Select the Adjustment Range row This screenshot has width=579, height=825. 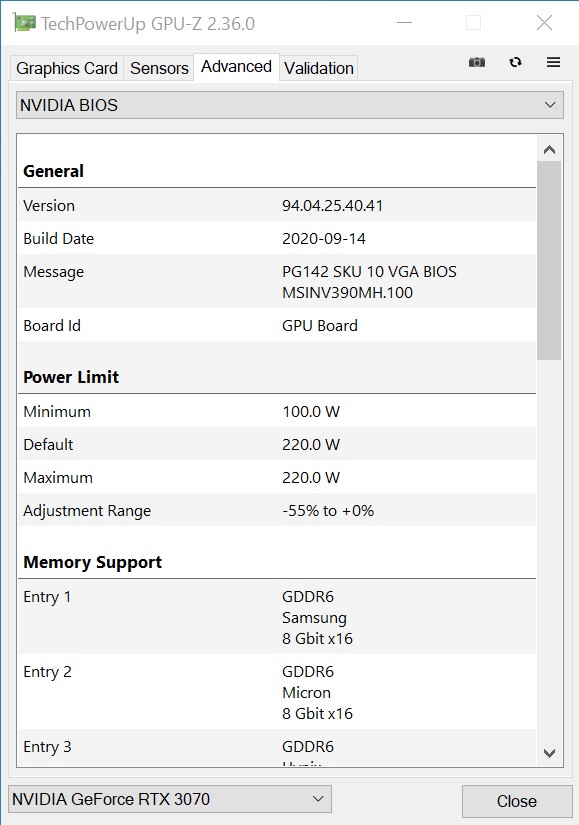click(x=277, y=510)
